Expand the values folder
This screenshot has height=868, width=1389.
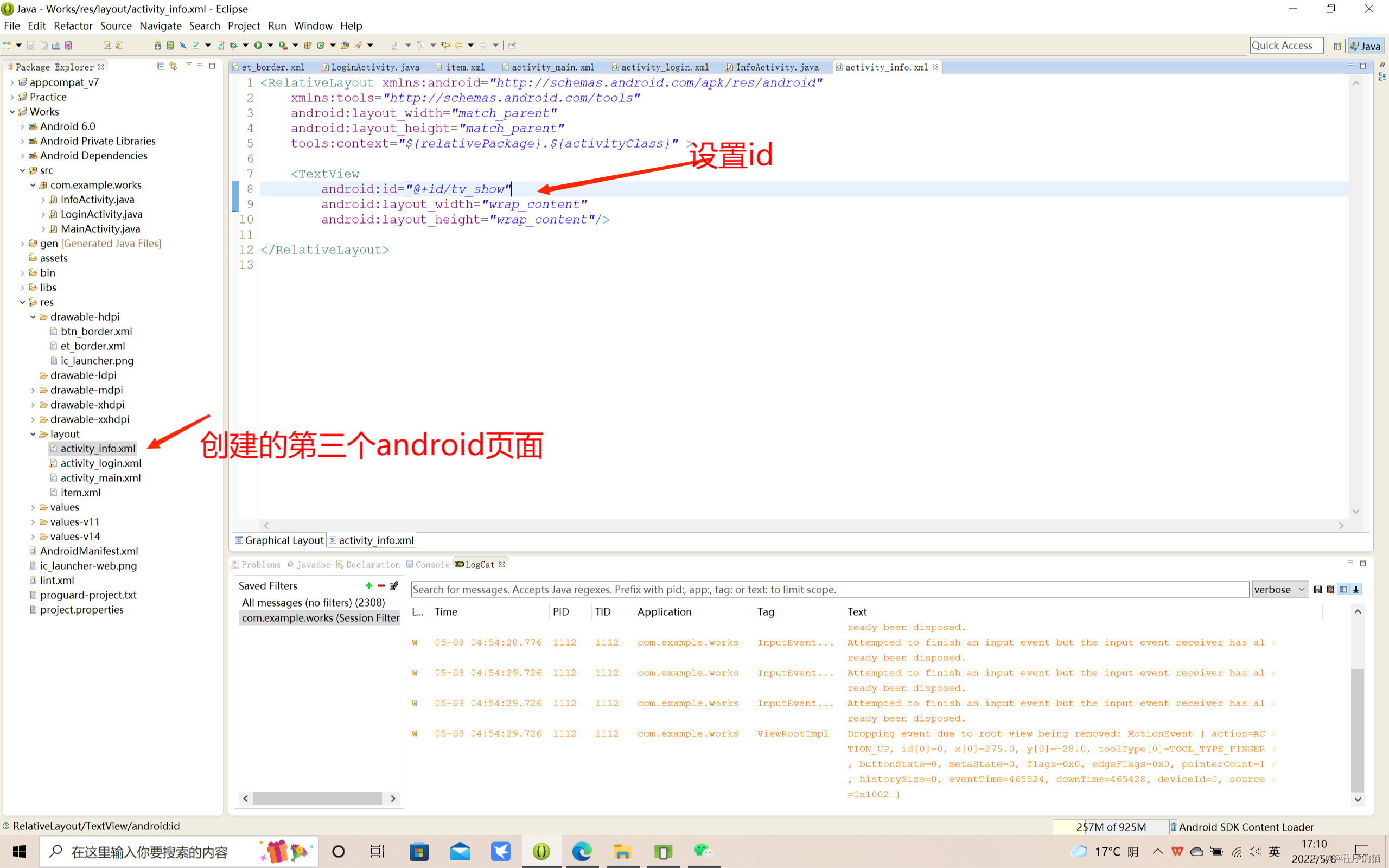click(x=33, y=507)
